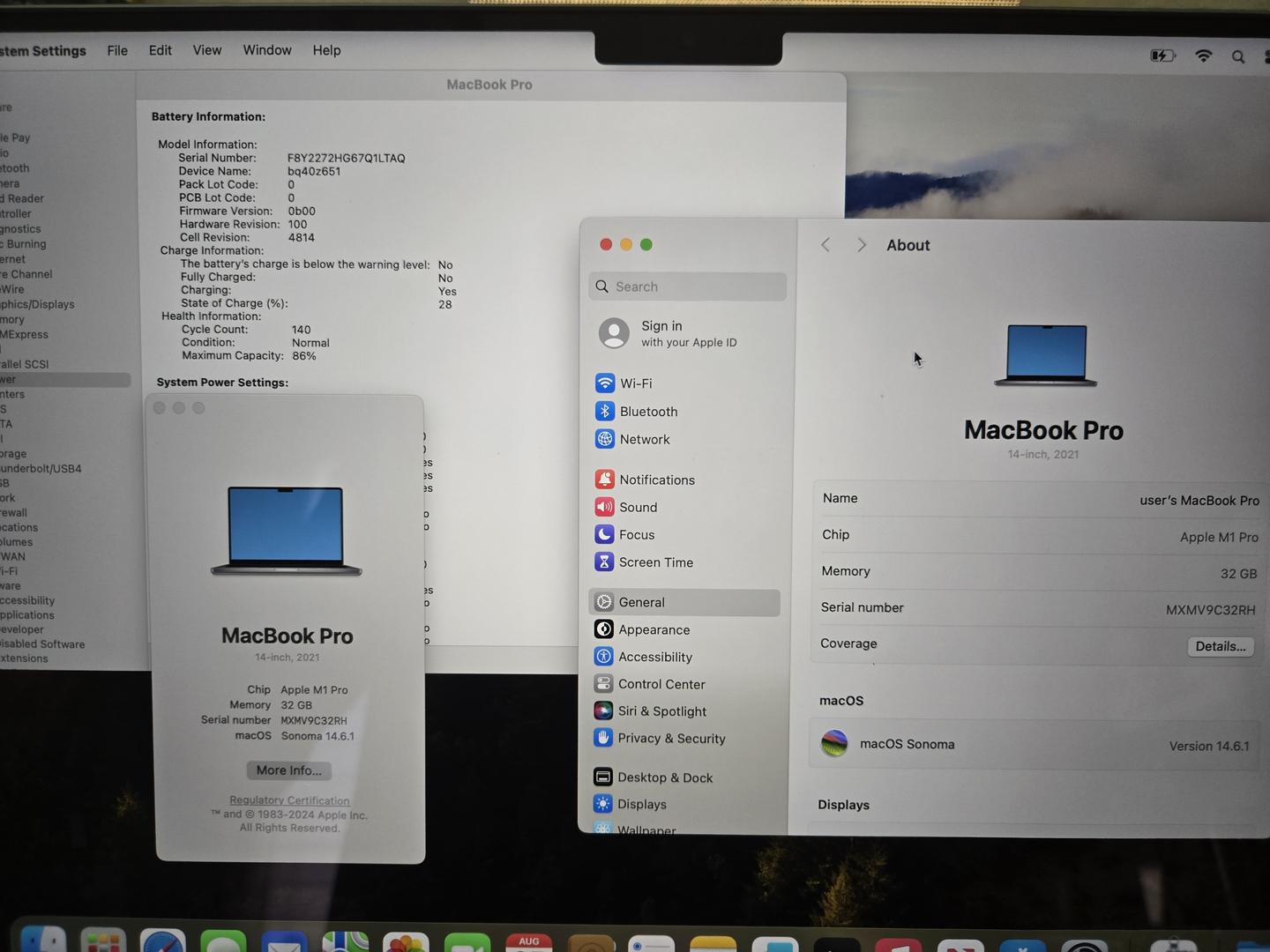
Task: Click the macOS Sonoma icon in About
Action: click(x=834, y=743)
